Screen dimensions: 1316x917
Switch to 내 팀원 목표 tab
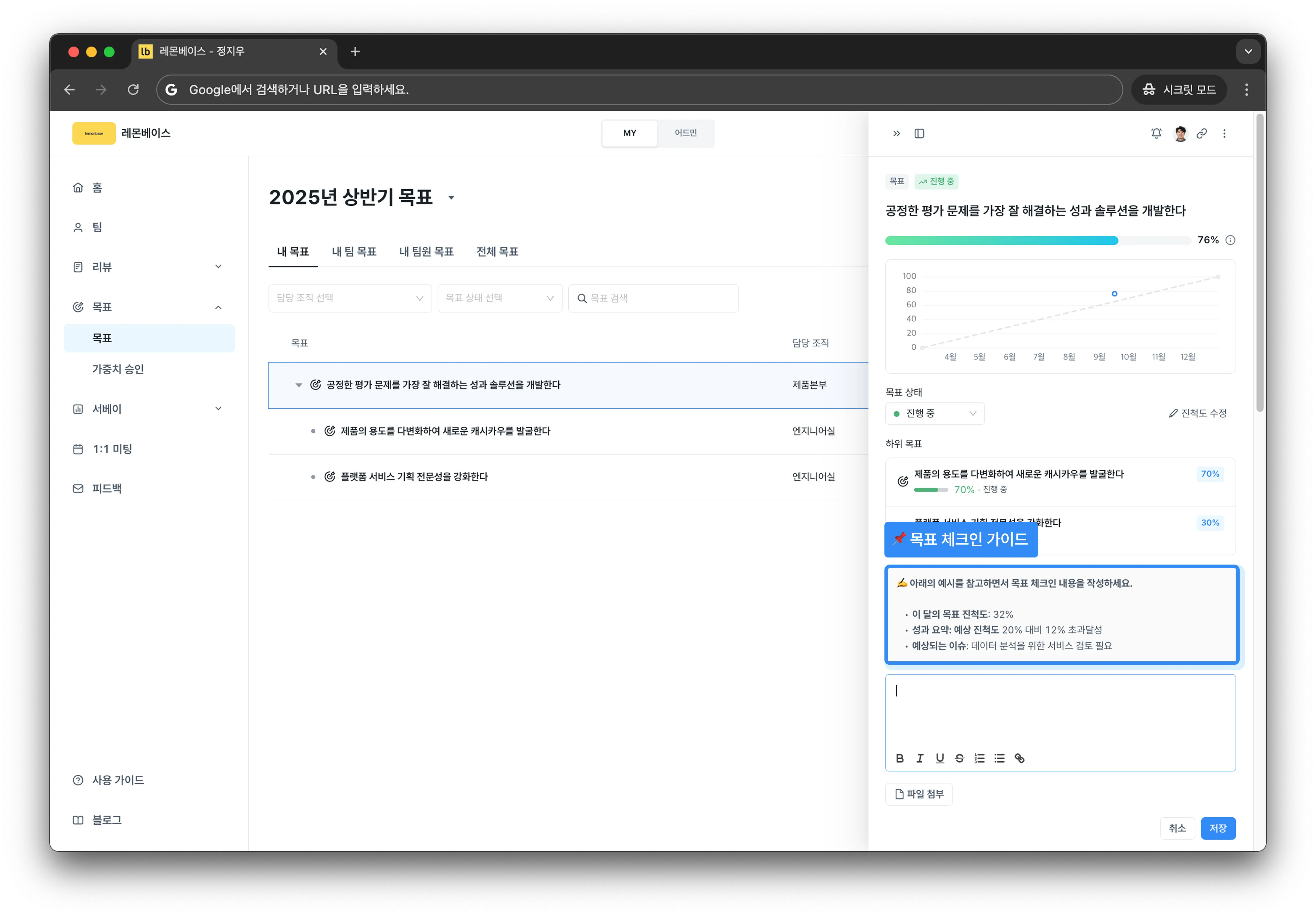427,252
